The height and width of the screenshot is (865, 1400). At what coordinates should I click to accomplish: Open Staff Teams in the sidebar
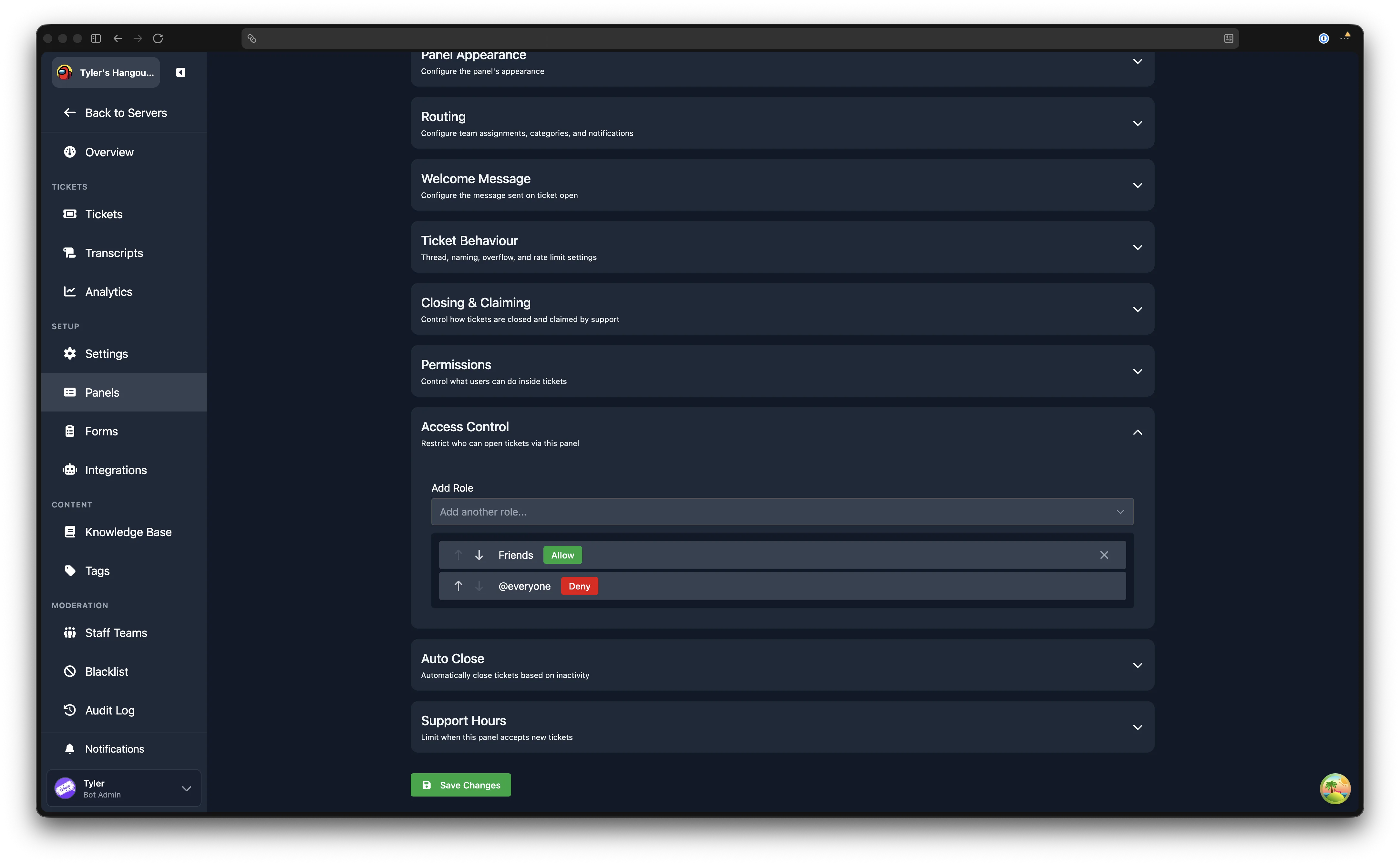click(124, 633)
